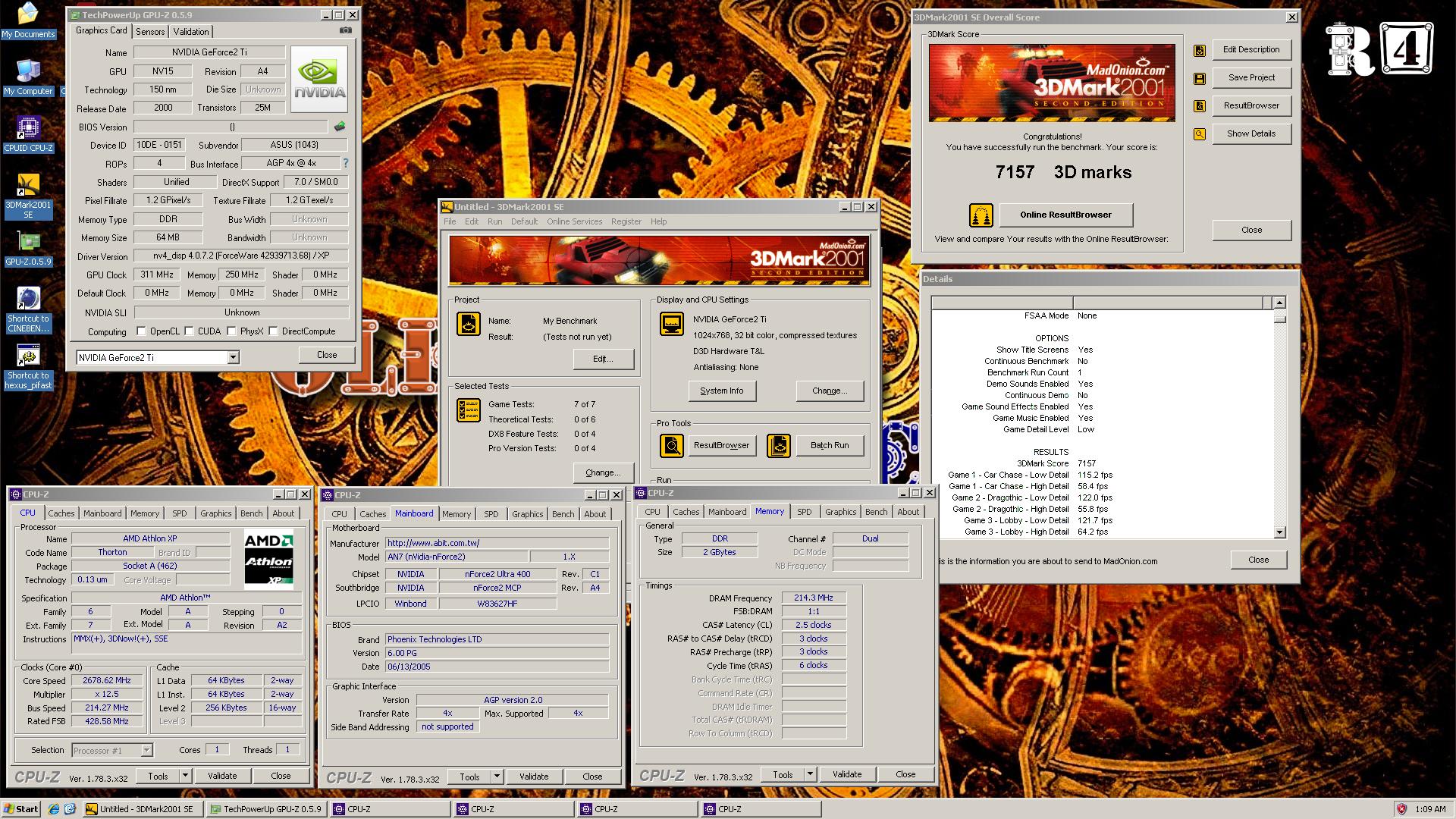Switch to TechPowerUp GPU-Z taskbar item
This screenshot has width=1456, height=819.
pos(265,809)
